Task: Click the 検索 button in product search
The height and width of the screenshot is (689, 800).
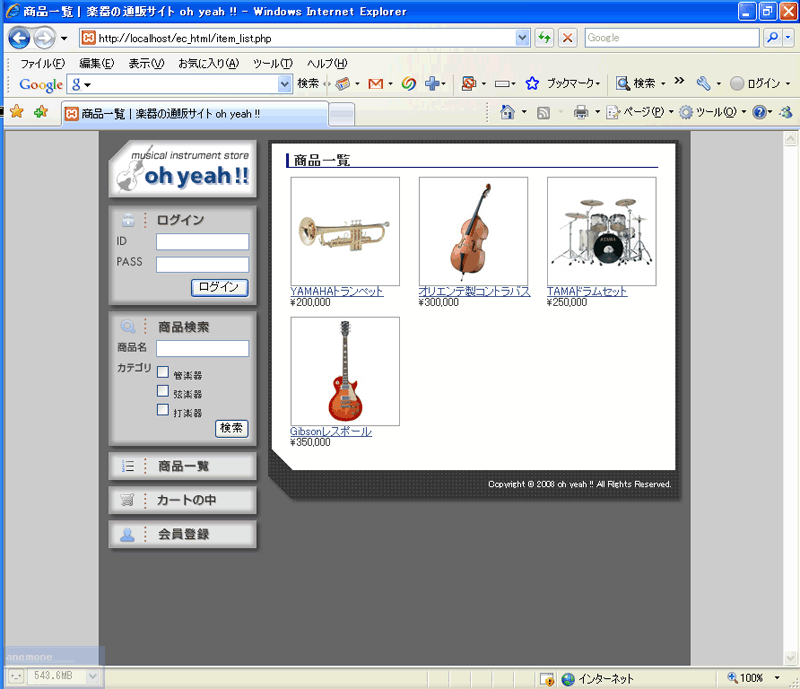Action: (232, 428)
